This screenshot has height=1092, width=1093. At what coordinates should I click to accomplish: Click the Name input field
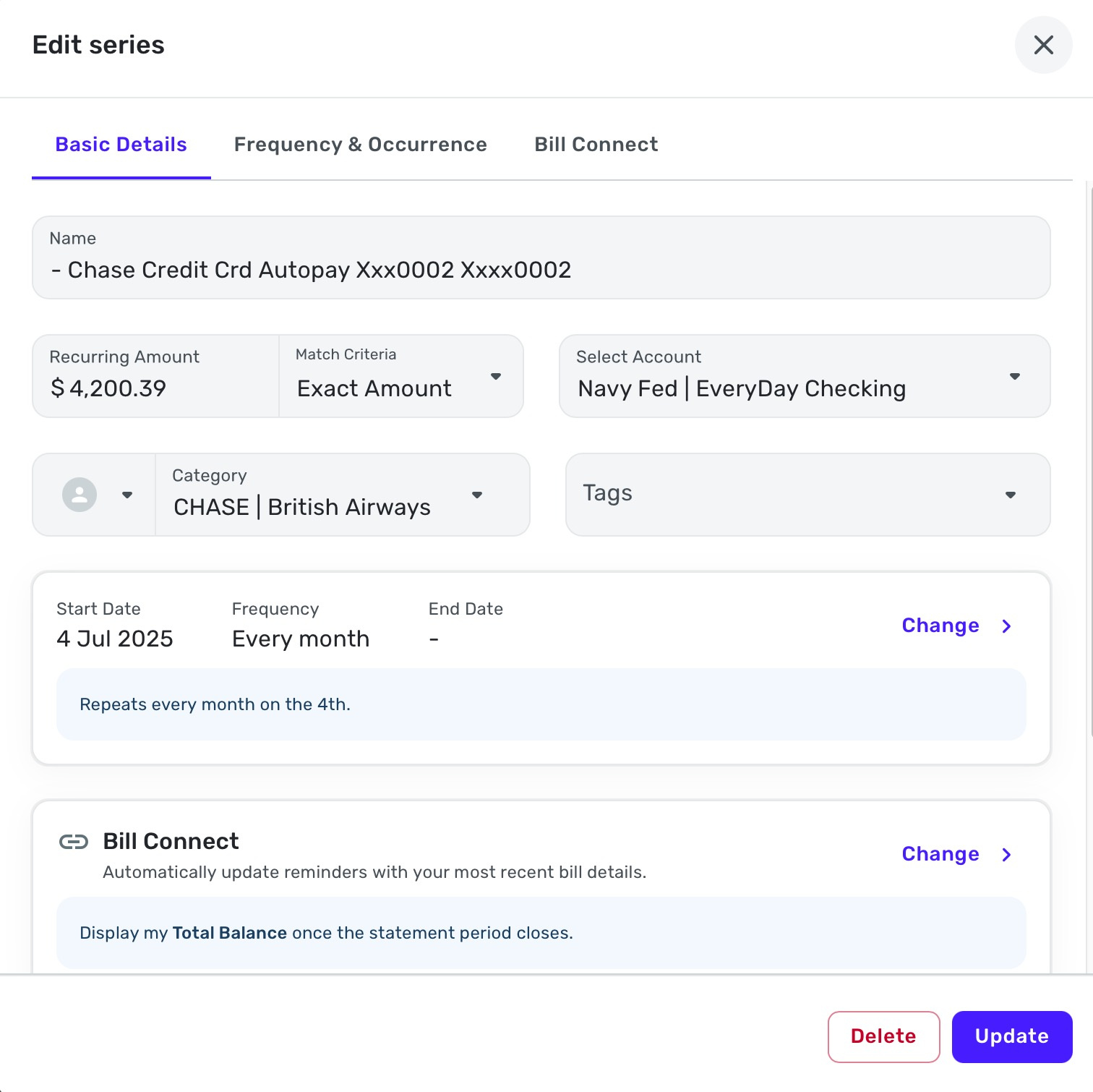pyautogui.click(x=541, y=270)
